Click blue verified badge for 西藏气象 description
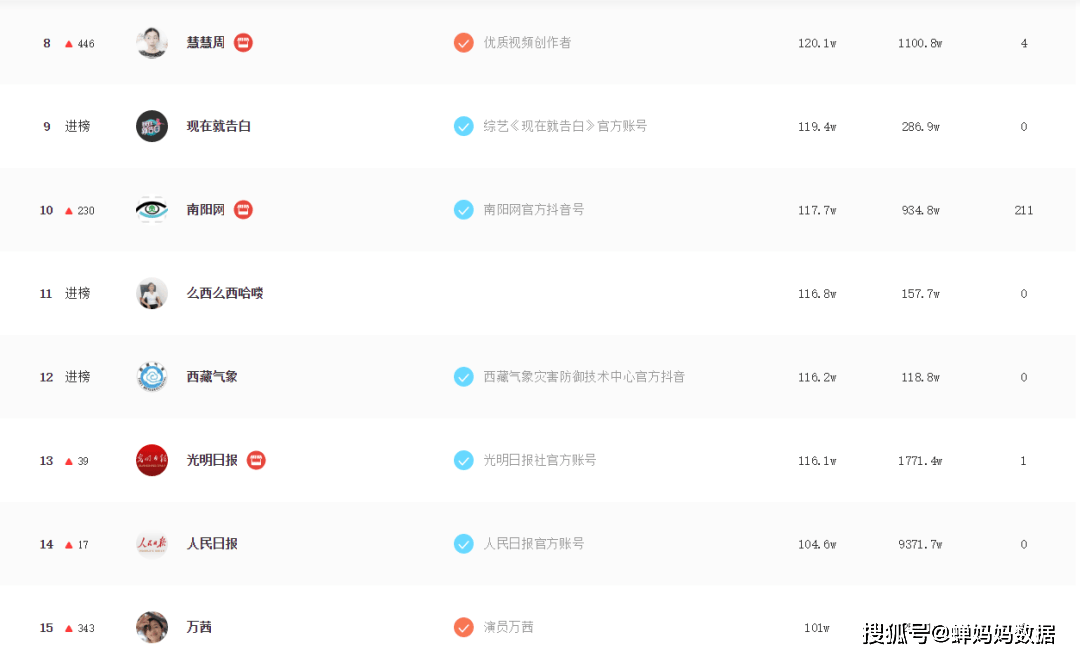 (x=463, y=377)
